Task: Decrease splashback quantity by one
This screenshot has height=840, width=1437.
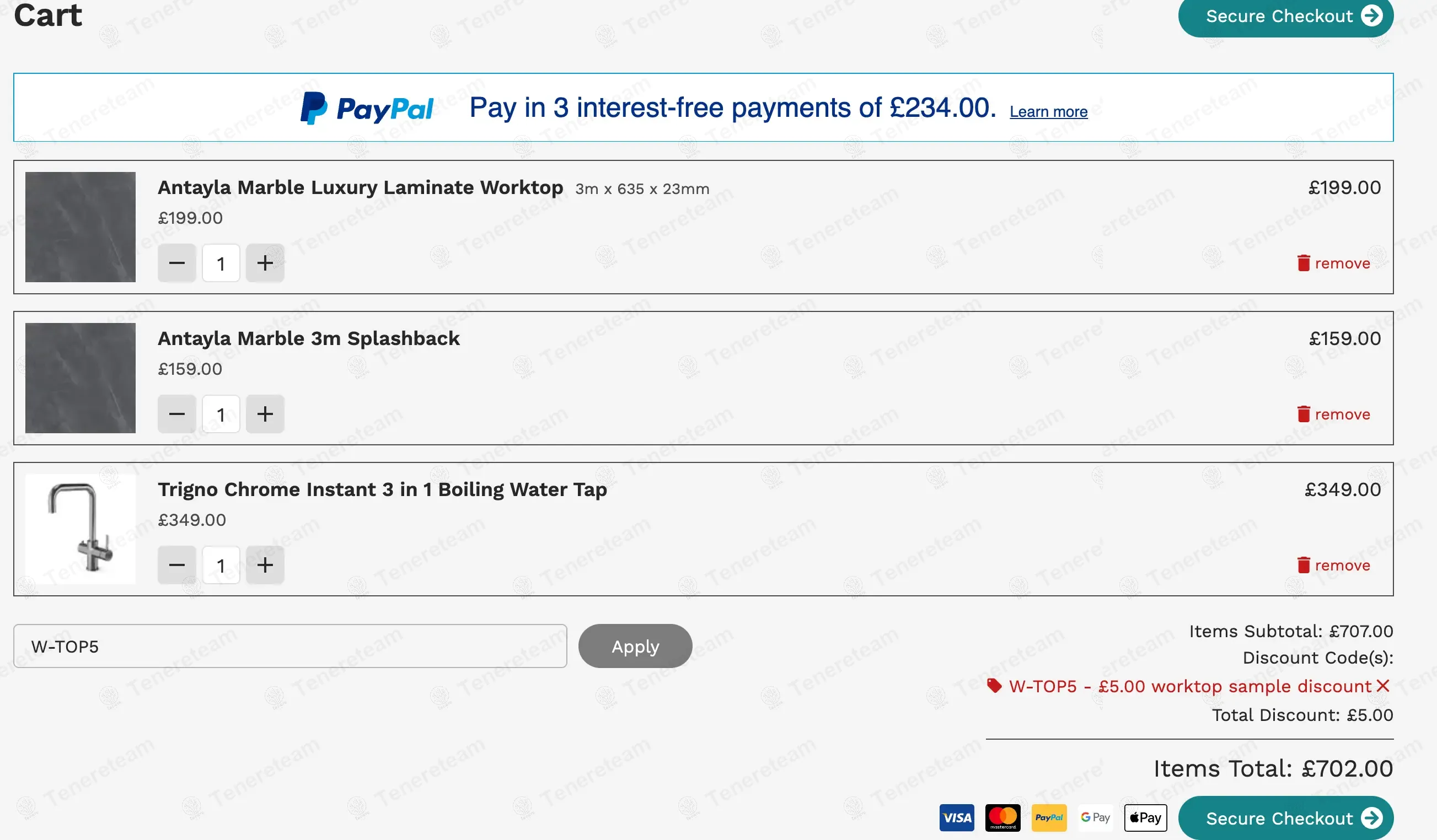Action: point(177,414)
